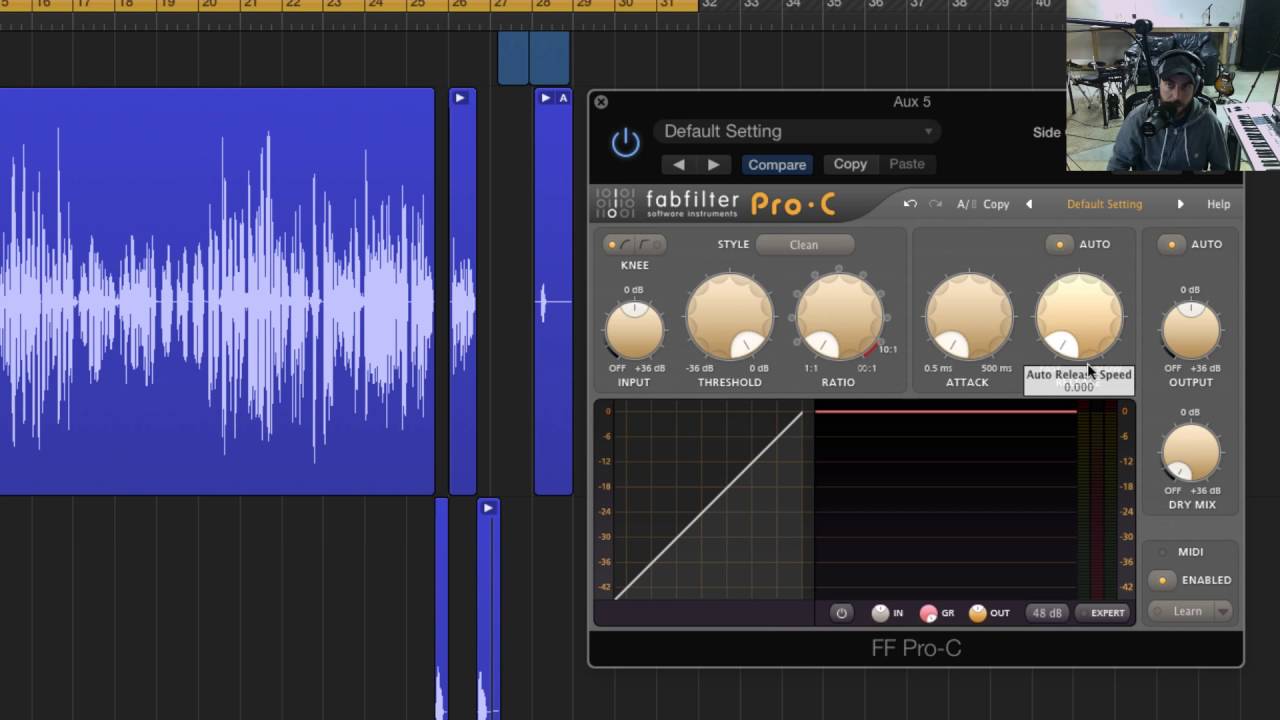Toggle the plugin power bypass button
The width and height of the screenshot is (1280, 720).
(626, 143)
